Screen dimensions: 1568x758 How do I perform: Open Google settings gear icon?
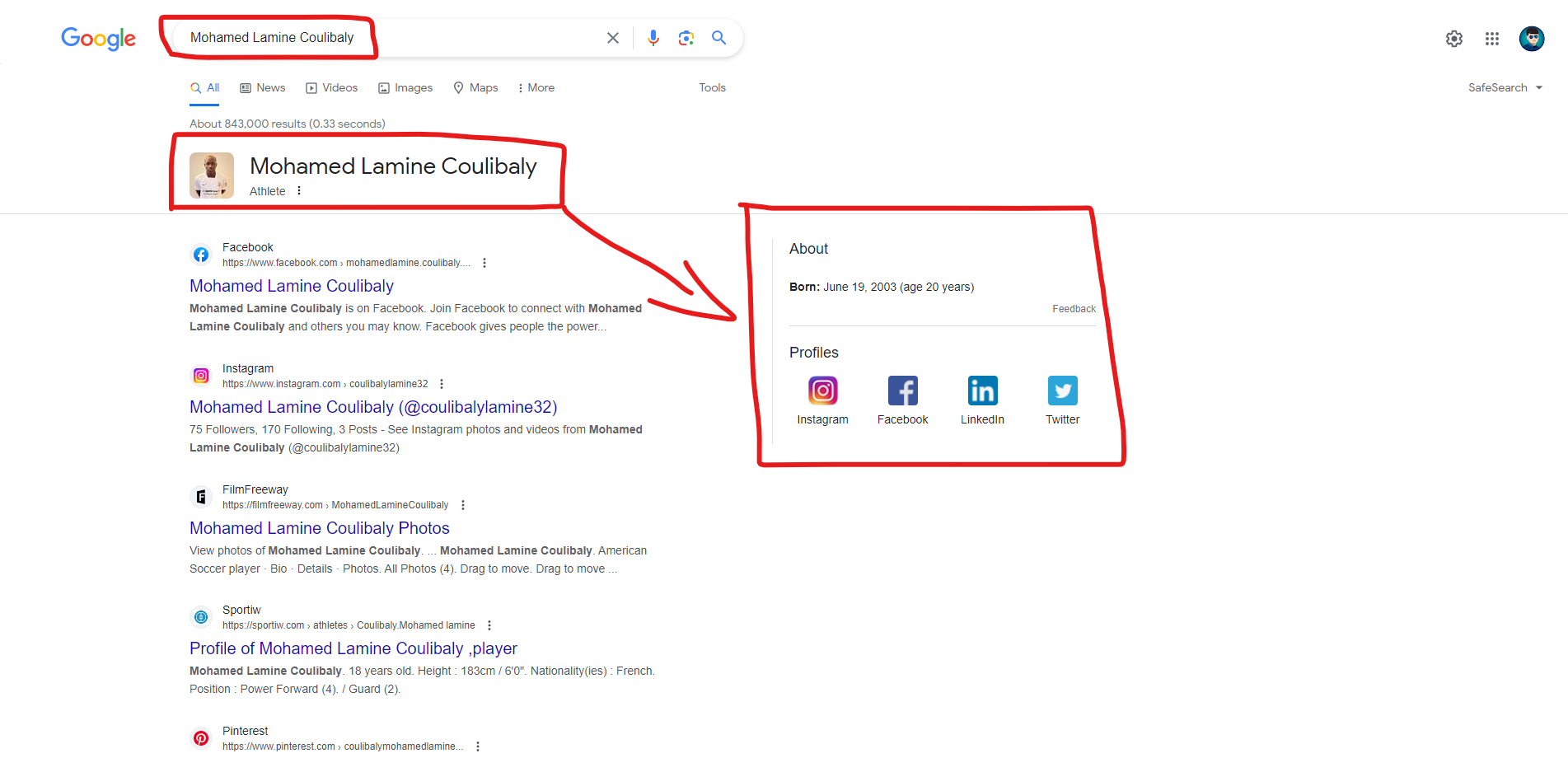click(x=1454, y=39)
